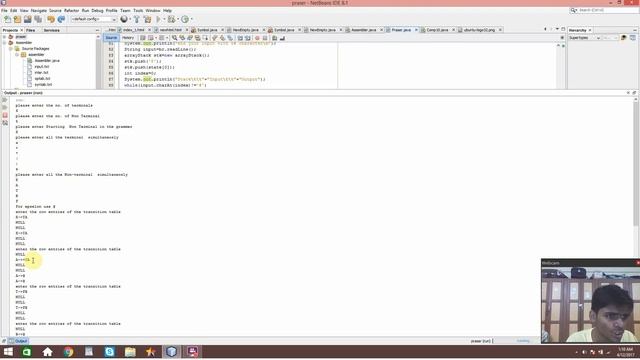Collapse the Source Packages node
Screen dimensions: 640x360
[x=11, y=49]
